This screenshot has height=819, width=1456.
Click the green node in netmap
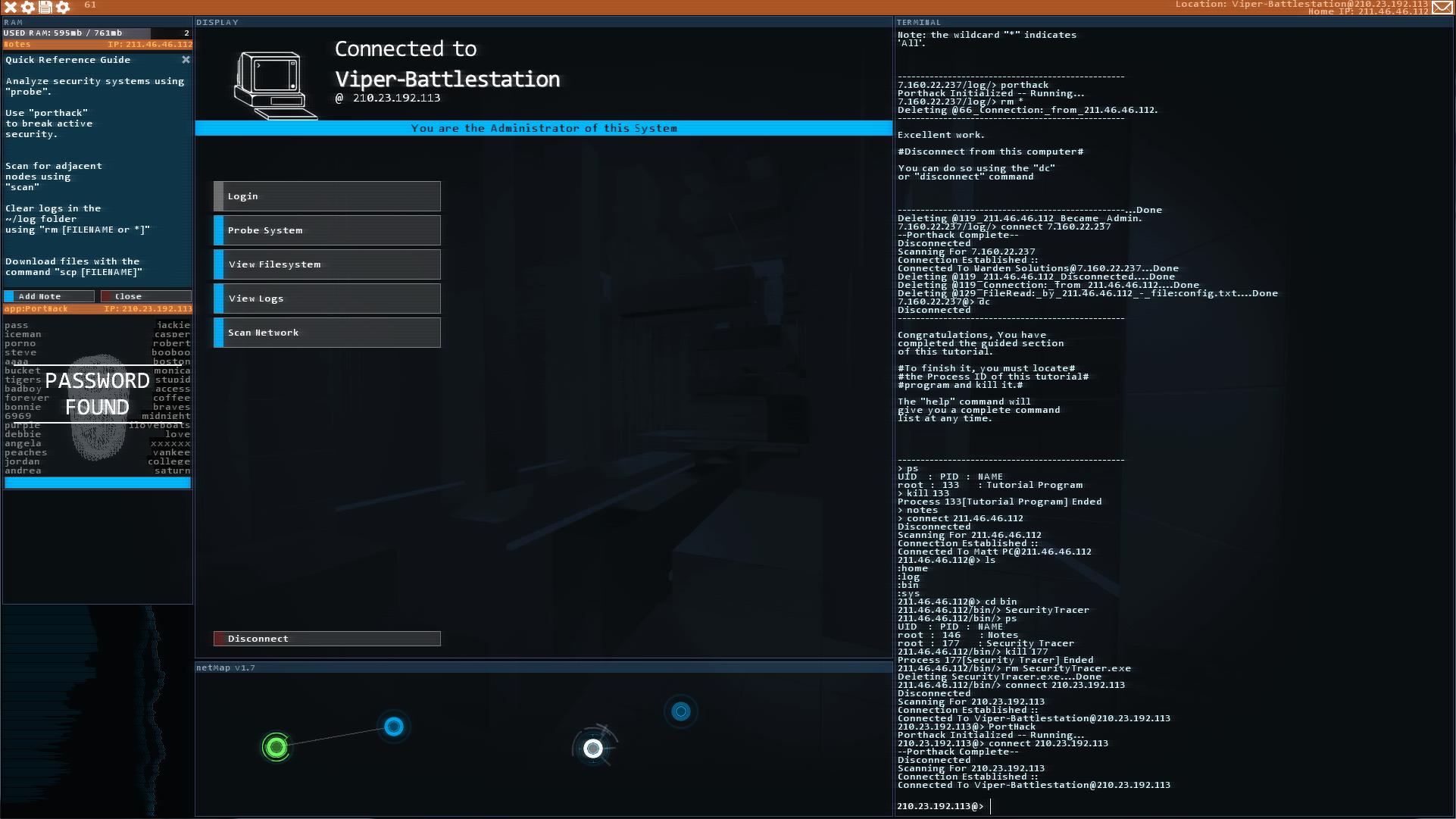click(x=277, y=747)
